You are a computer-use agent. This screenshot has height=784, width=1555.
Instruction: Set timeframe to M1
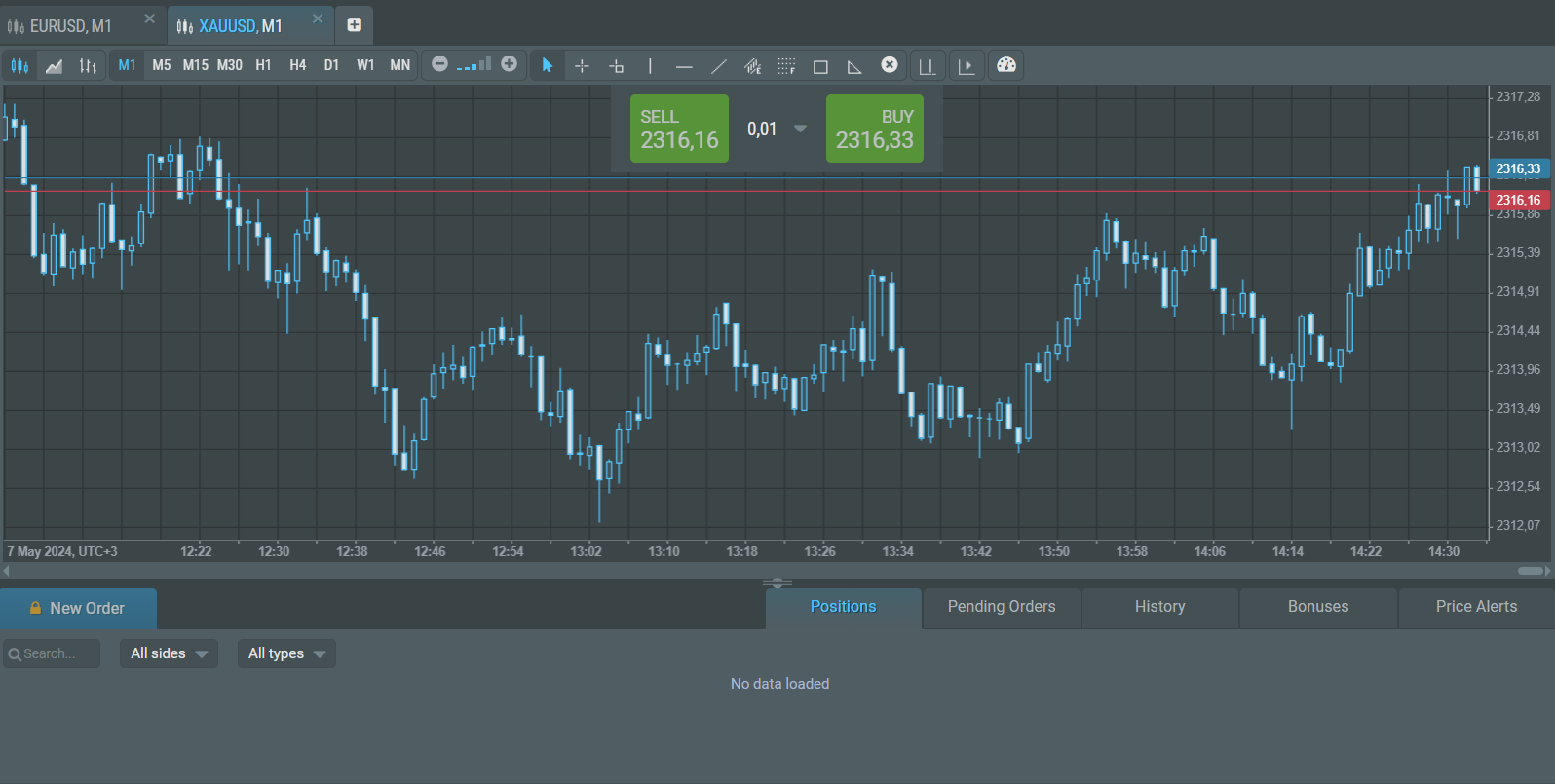coord(127,65)
